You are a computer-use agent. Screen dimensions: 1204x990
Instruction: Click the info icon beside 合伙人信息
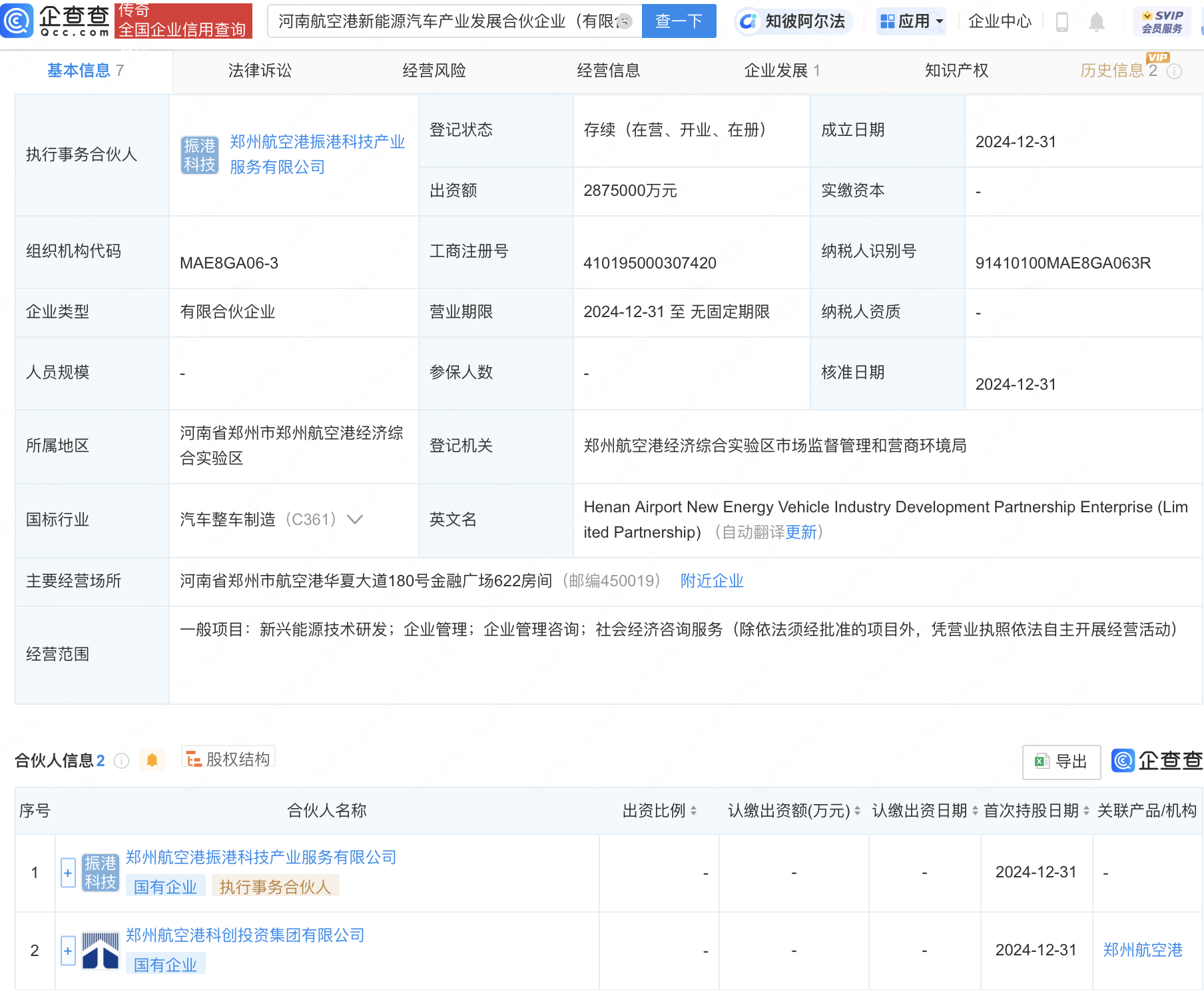point(121,760)
